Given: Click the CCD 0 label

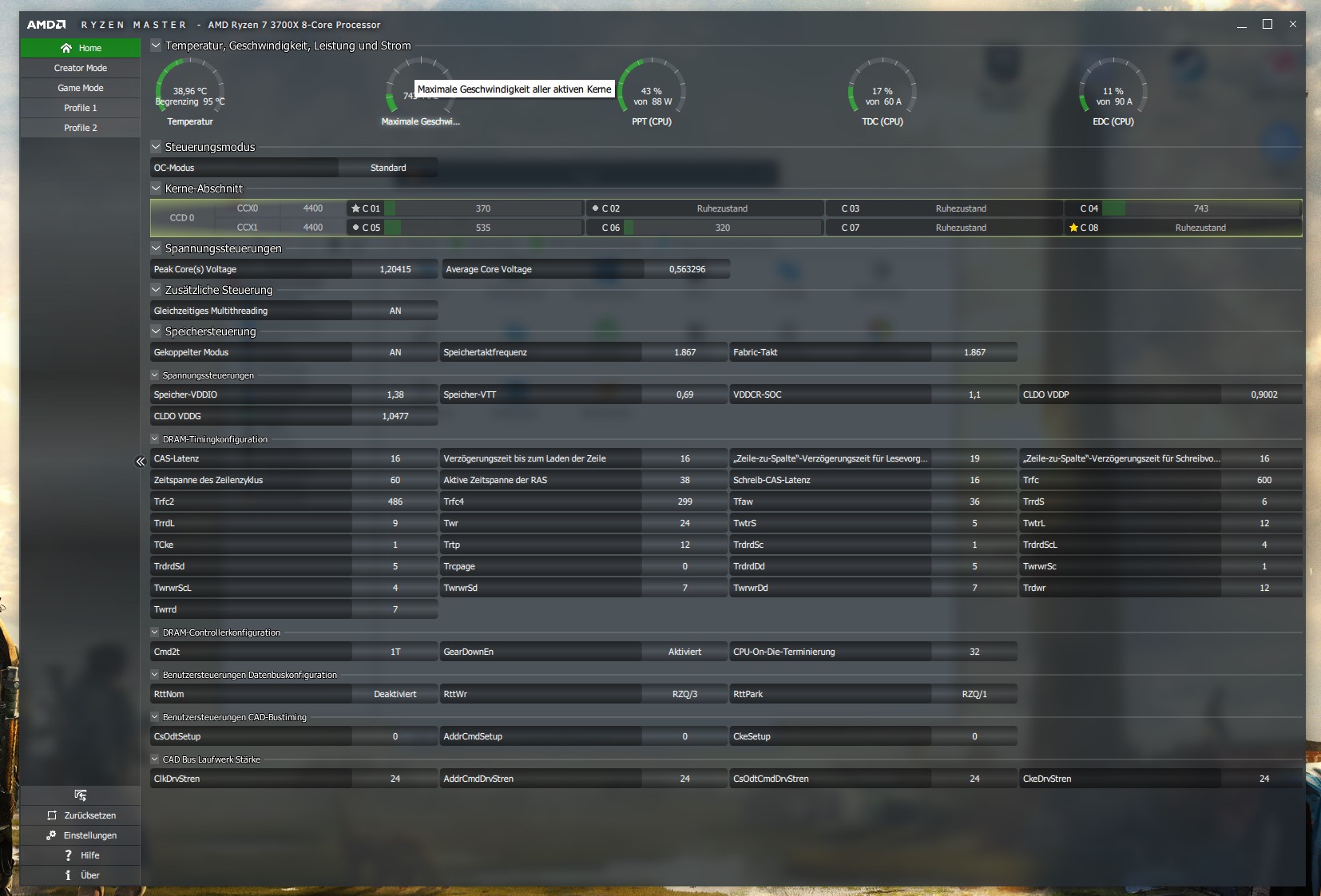Looking at the screenshot, I should click(x=181, y=218).
